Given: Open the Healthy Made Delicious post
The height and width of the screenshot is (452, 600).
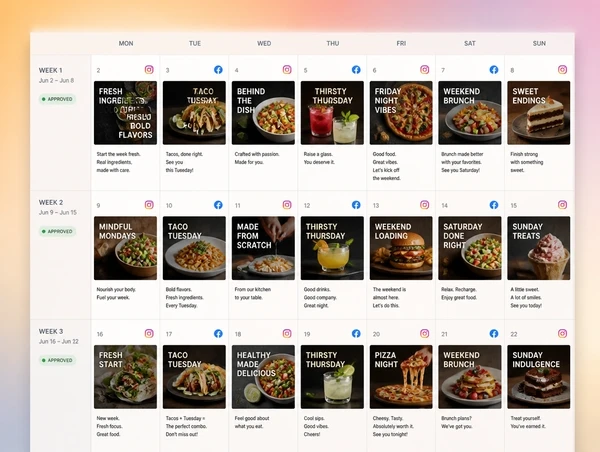Looking at the screenshot, I should [263, 377].
